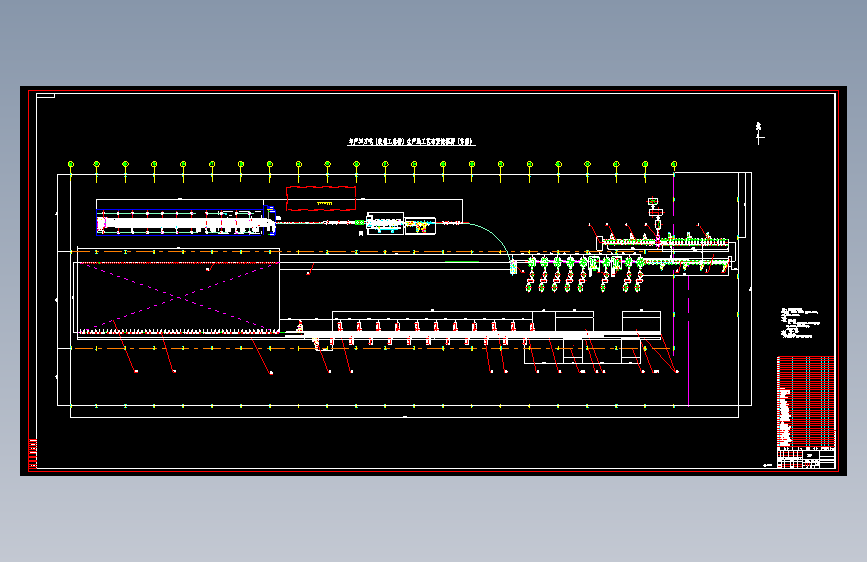The height and width of the screenshot is (562, 867).
Task: Select the white equipment box beside green block
Action: tap(385, 223)
